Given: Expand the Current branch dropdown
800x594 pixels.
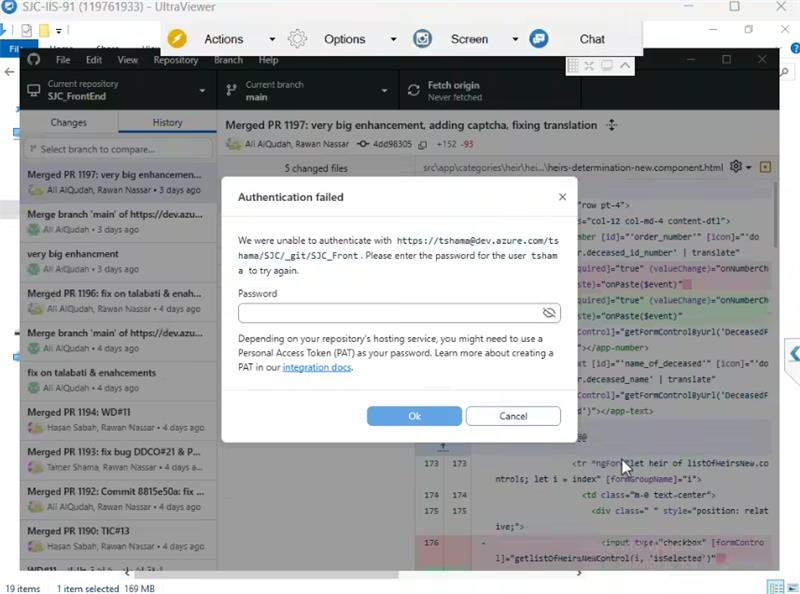Looking at the screenshot, I should click(x=385, y=91).
